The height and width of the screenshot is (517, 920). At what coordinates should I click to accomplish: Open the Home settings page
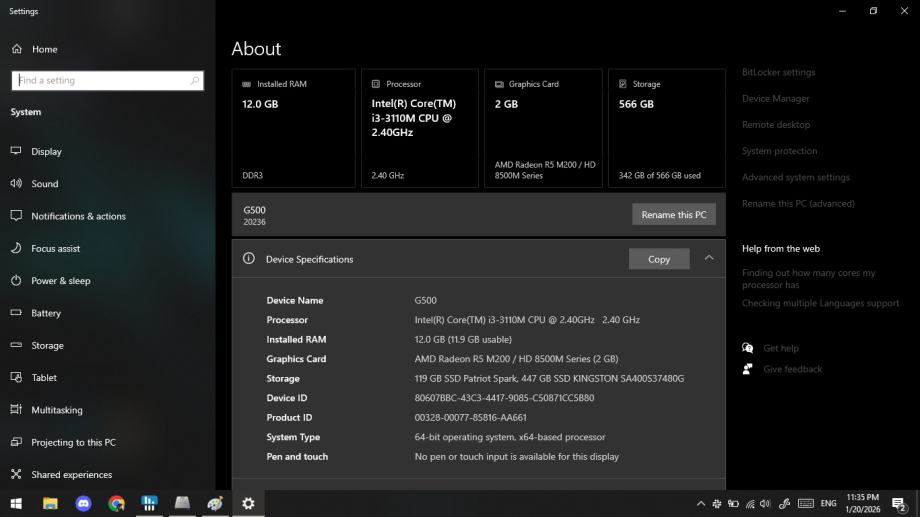tap(44, 49)
